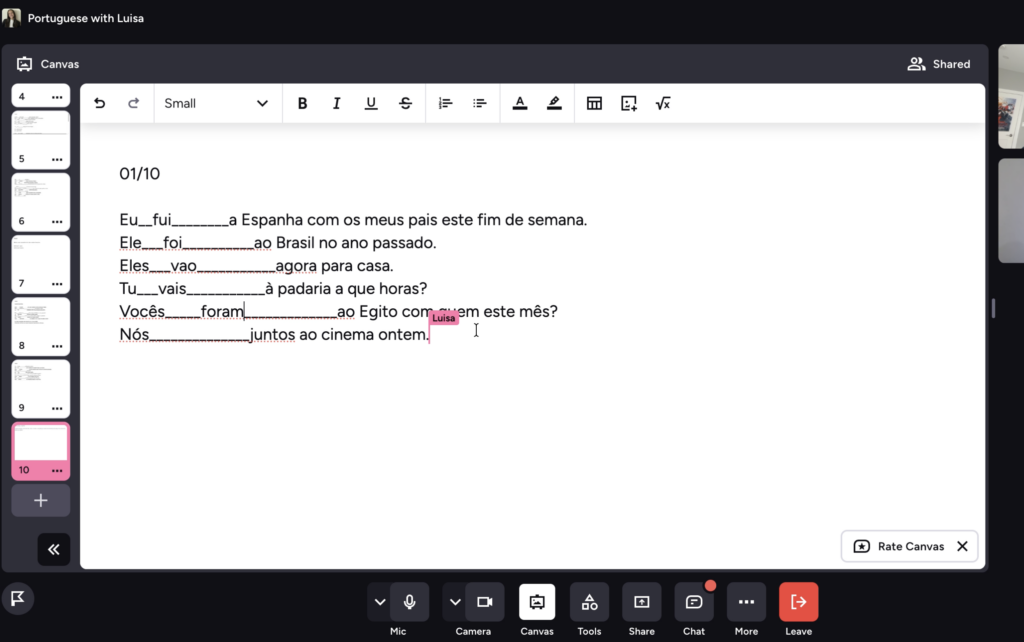Image resolution: width=1024 pixels, height=642 pixels.
Task: Open page 6 options menu
Action: tap(57, 221)
